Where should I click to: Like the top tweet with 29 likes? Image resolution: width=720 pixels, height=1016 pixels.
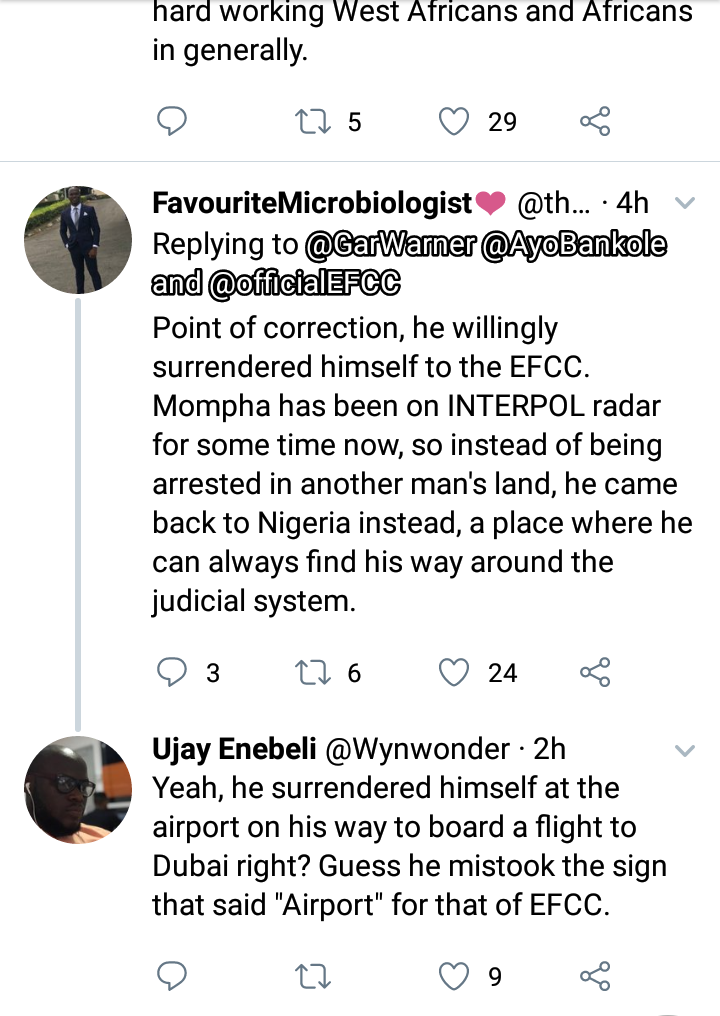tap(455, 122)
